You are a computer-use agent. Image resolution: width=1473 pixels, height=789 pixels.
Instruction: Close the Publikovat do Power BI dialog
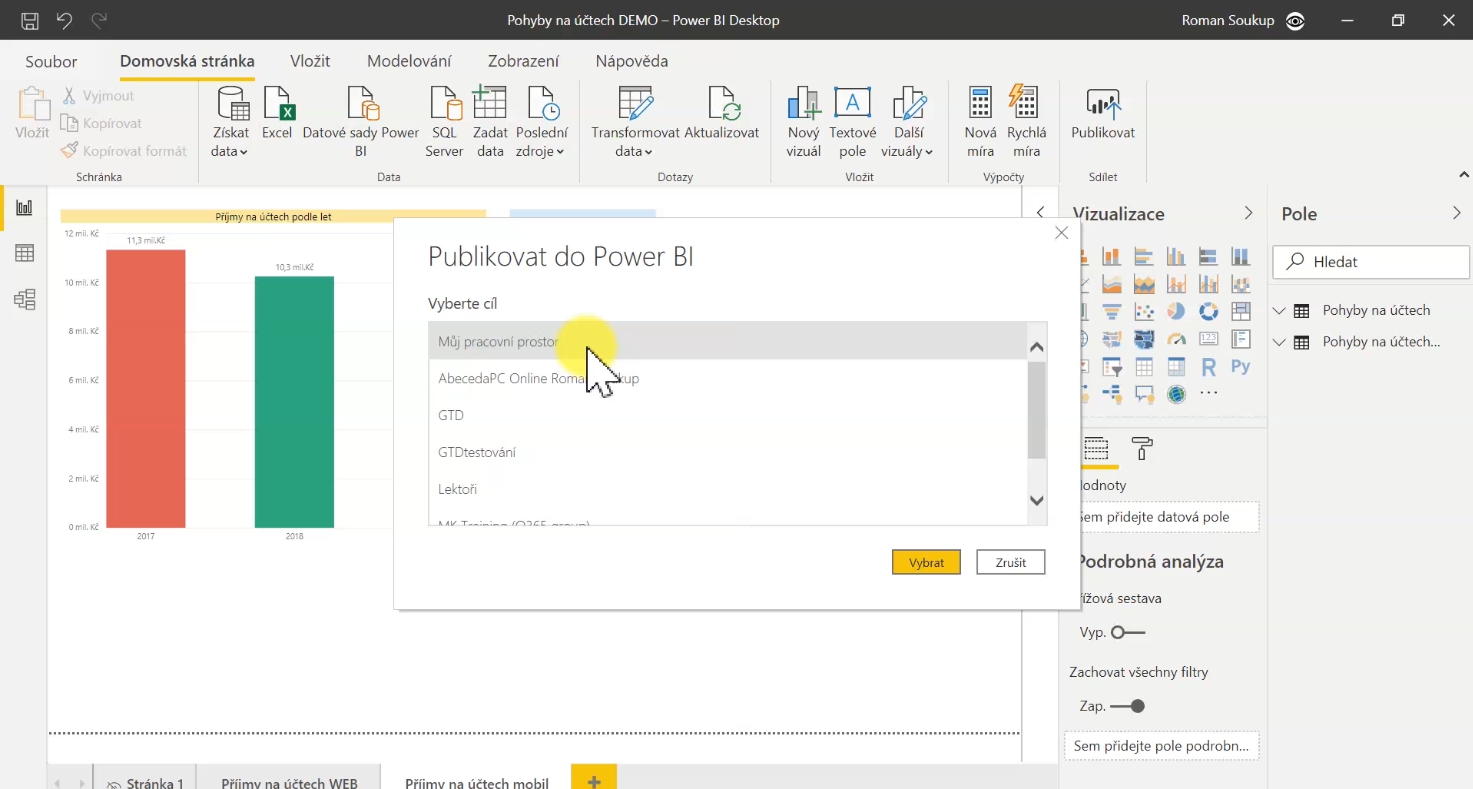[1062, 233]
